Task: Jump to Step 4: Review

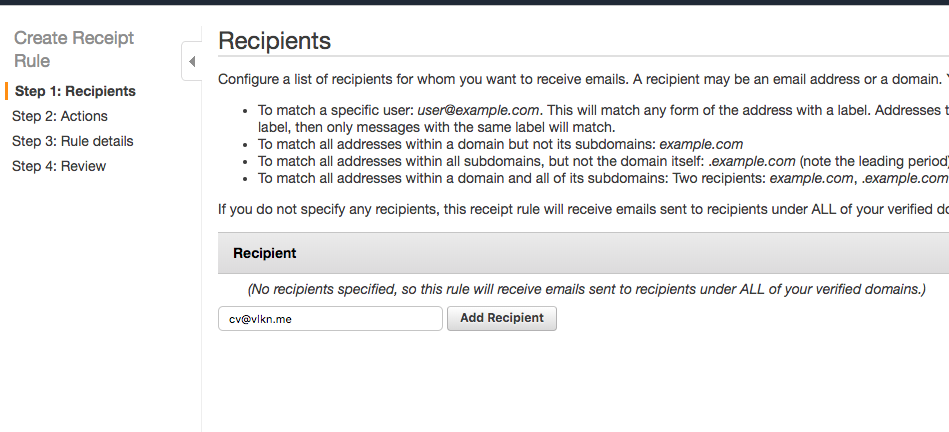Action: tap(59, 166)
